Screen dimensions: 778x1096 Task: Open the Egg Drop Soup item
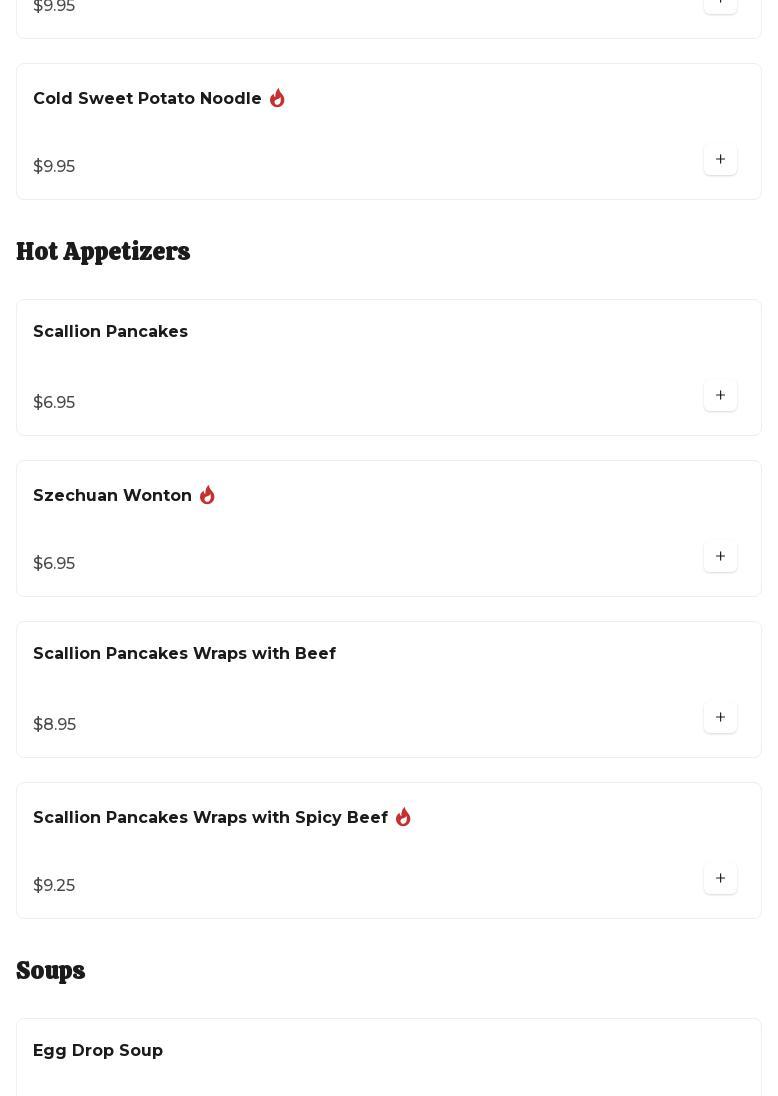click(98, 1050)
